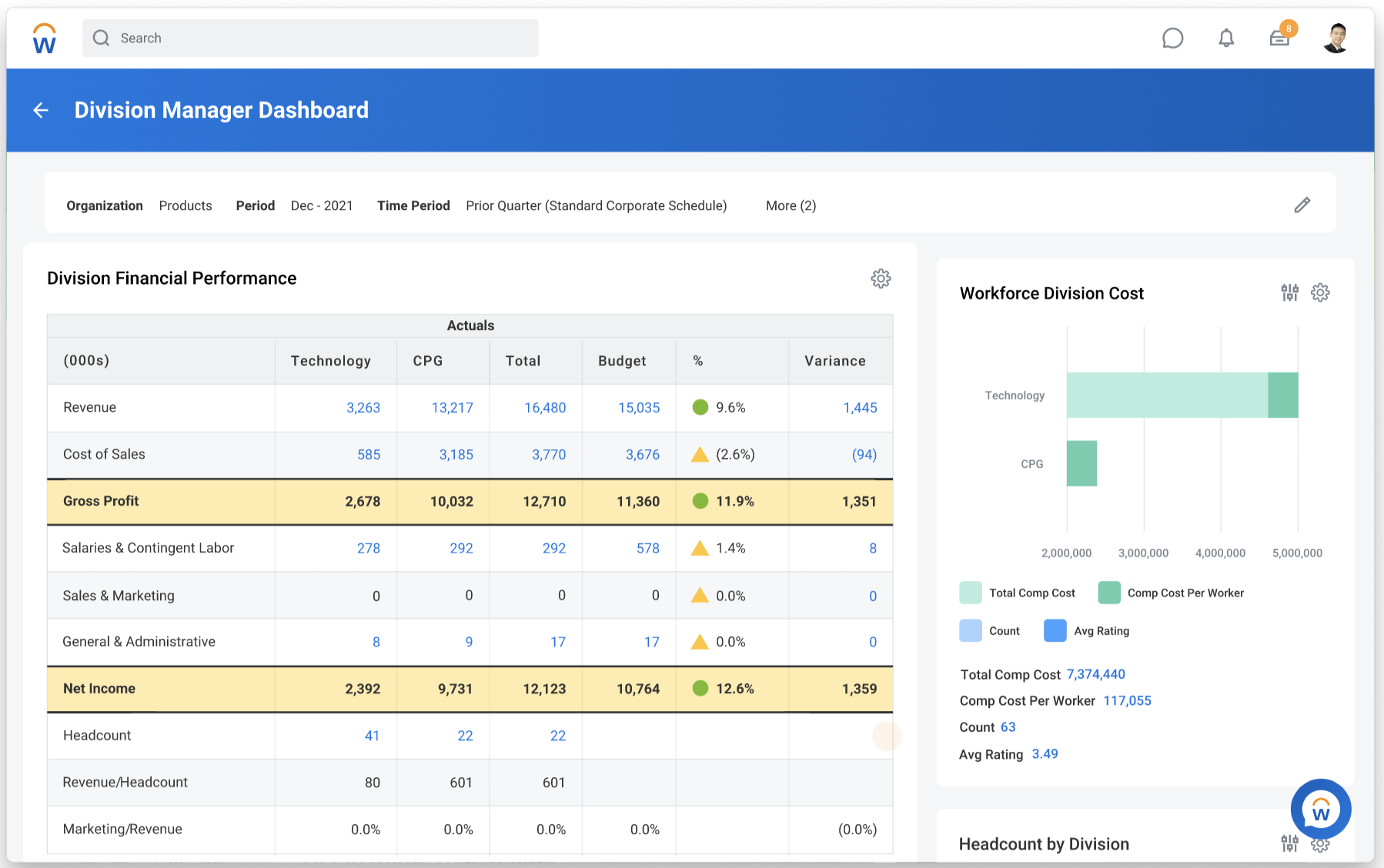1384x868 pixels.
Task: Launch the Workday assistant floating button
Action: (1320, 810)
